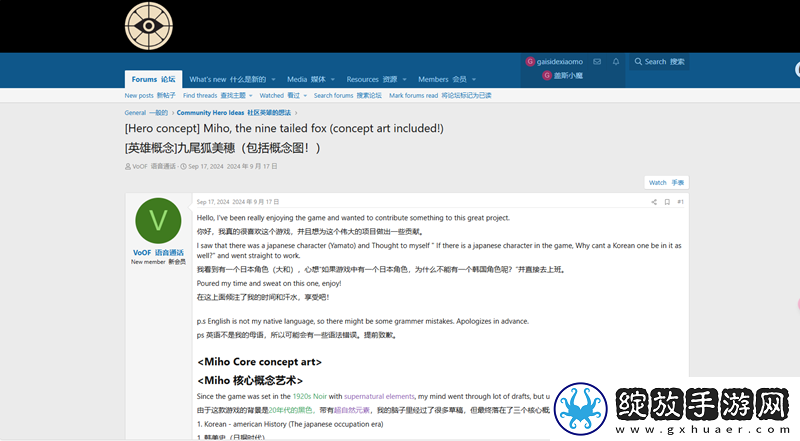Click the supernatural elements purple text
The width and height of the screenshot is (800, 441).
tap(379, 396)
